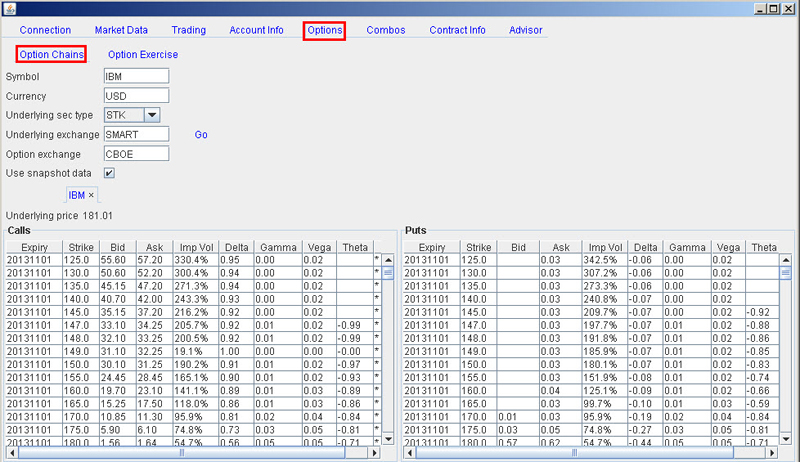Click Calls Imp Vol column header

[196, 247]
